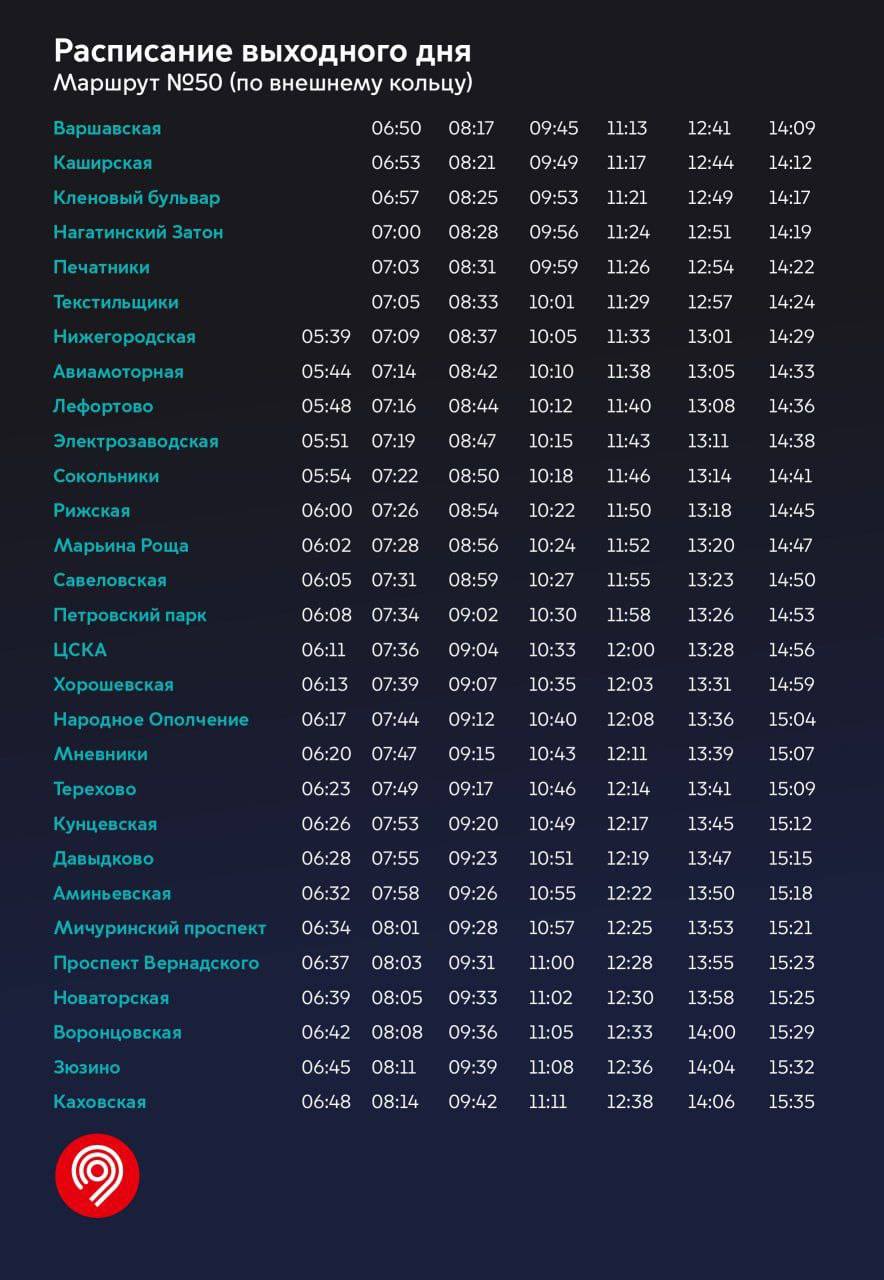This screenshot has width=884, height=1280.
Task: Click the 05:39 Нижегородская departure time
Action: click(x=326, y=337)
